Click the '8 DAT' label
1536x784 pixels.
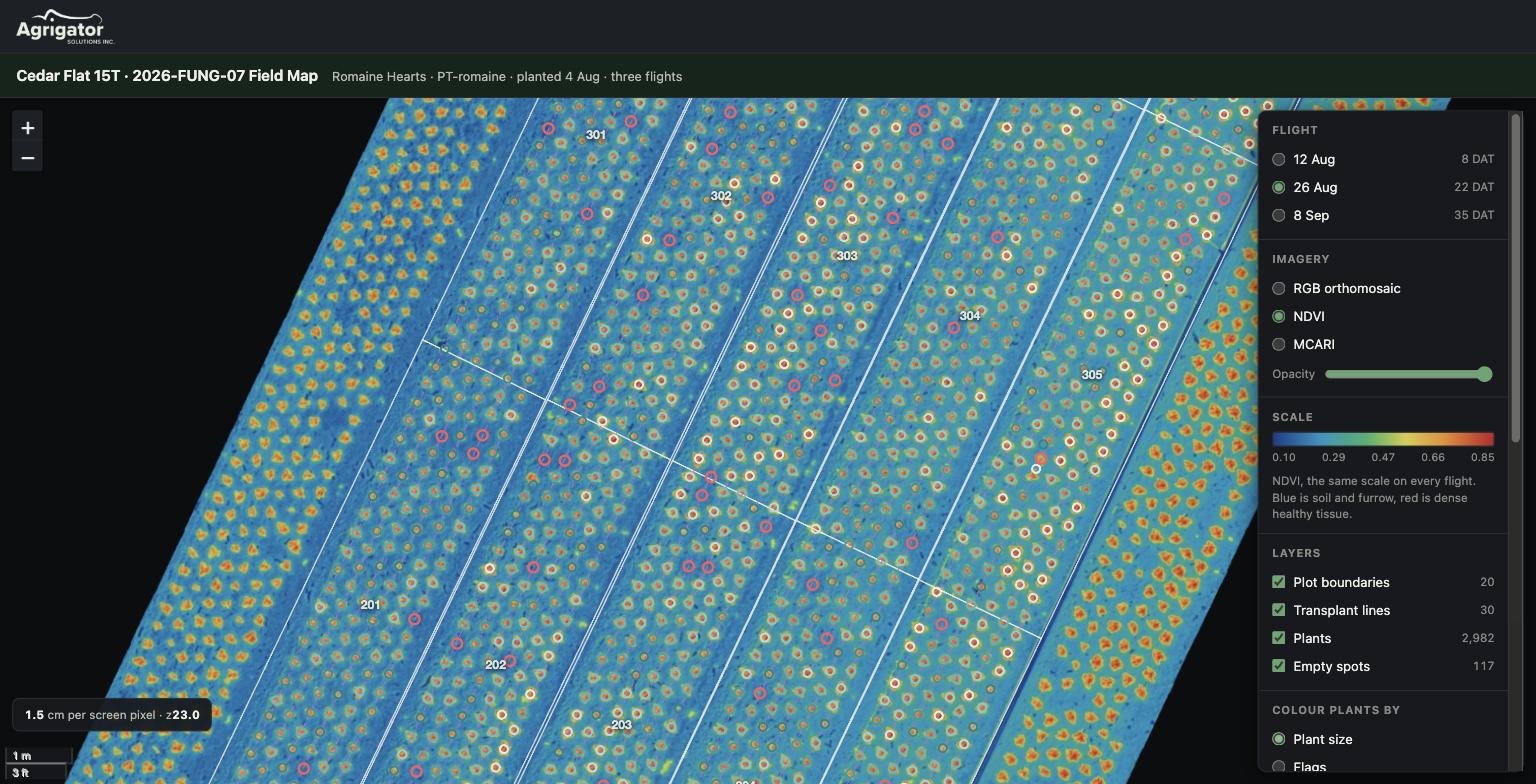[1478, 159]
